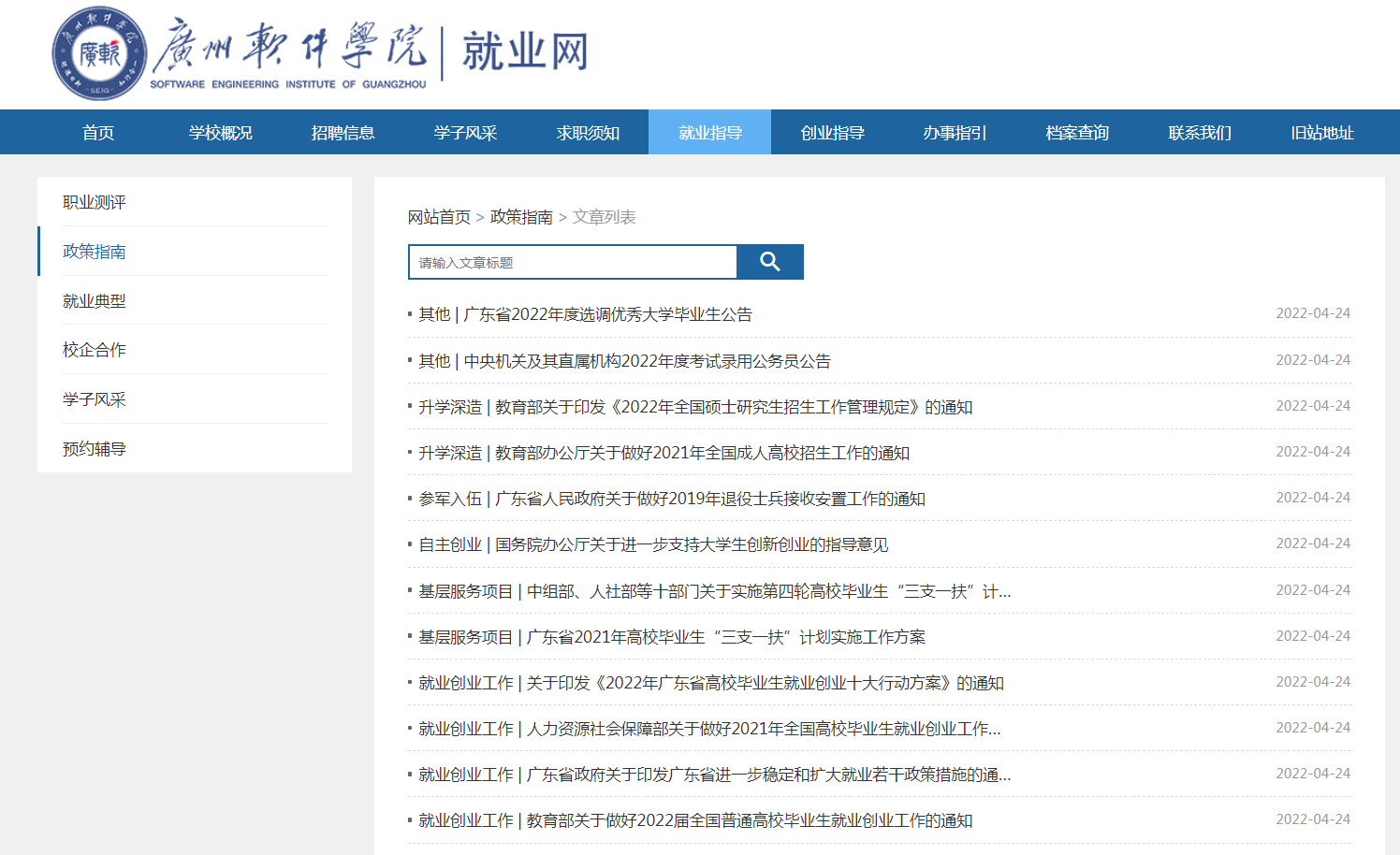Open the 招聘信息 navigation tab
Screen dimensions: 1400x855
pyautogui.click(x=343, y=133)
